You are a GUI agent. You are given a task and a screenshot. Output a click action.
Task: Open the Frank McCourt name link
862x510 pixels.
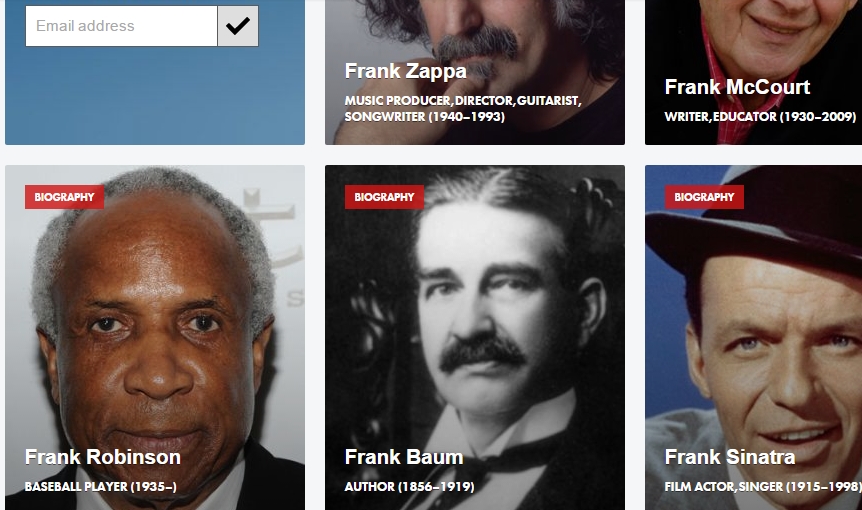[x=737, y=87]
